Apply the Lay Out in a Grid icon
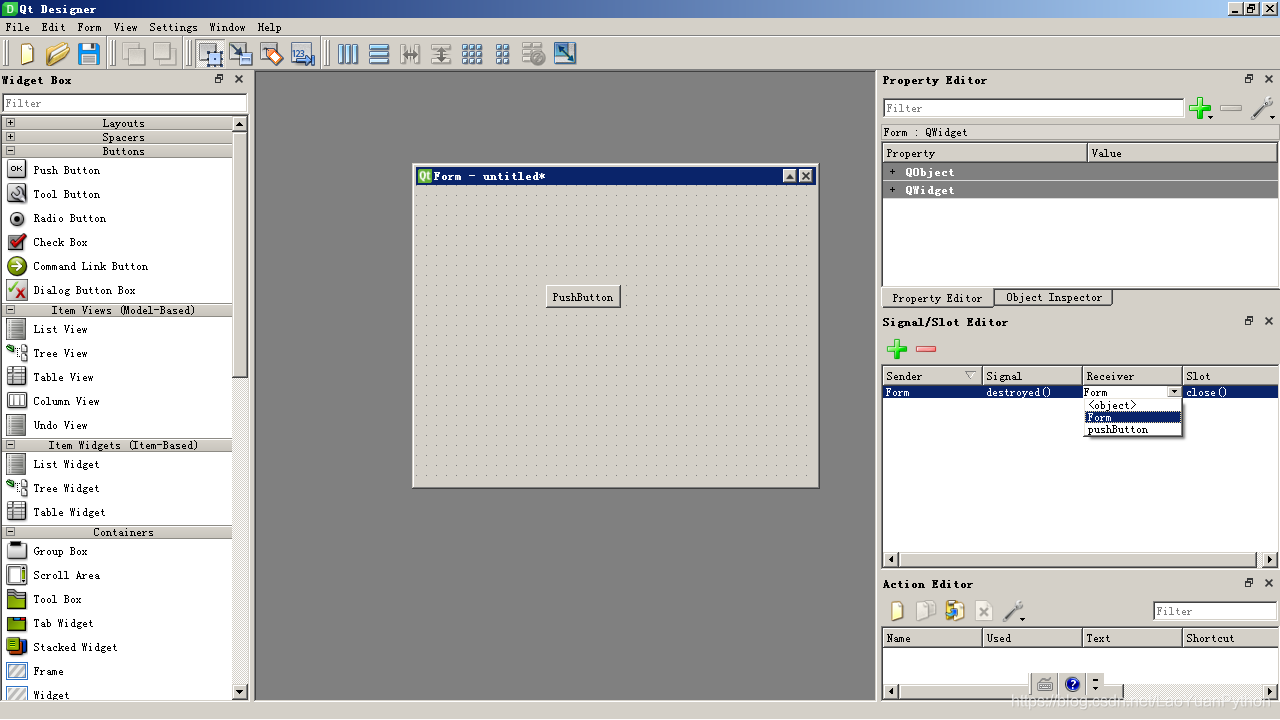Viewport: 1280px width, 720px height. point(472,54)
